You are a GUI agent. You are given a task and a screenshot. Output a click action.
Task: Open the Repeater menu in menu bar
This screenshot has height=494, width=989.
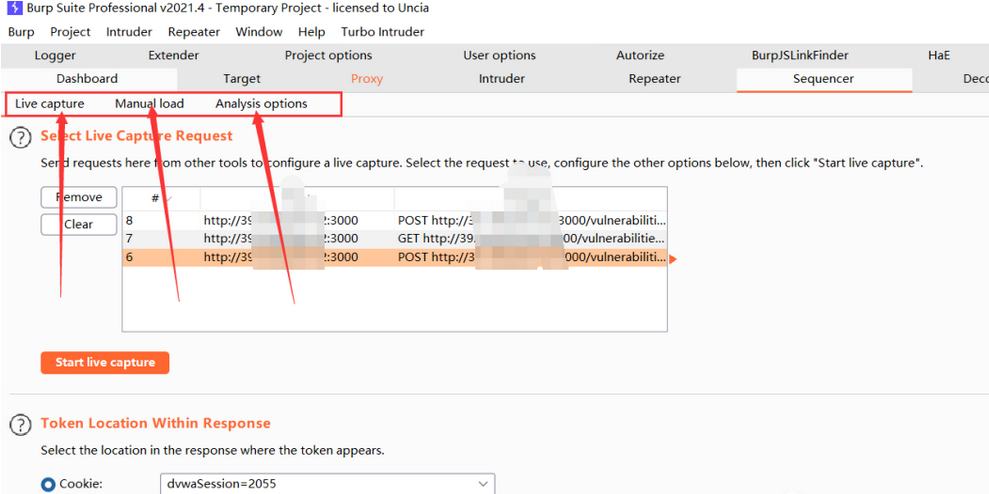point(194,32)
